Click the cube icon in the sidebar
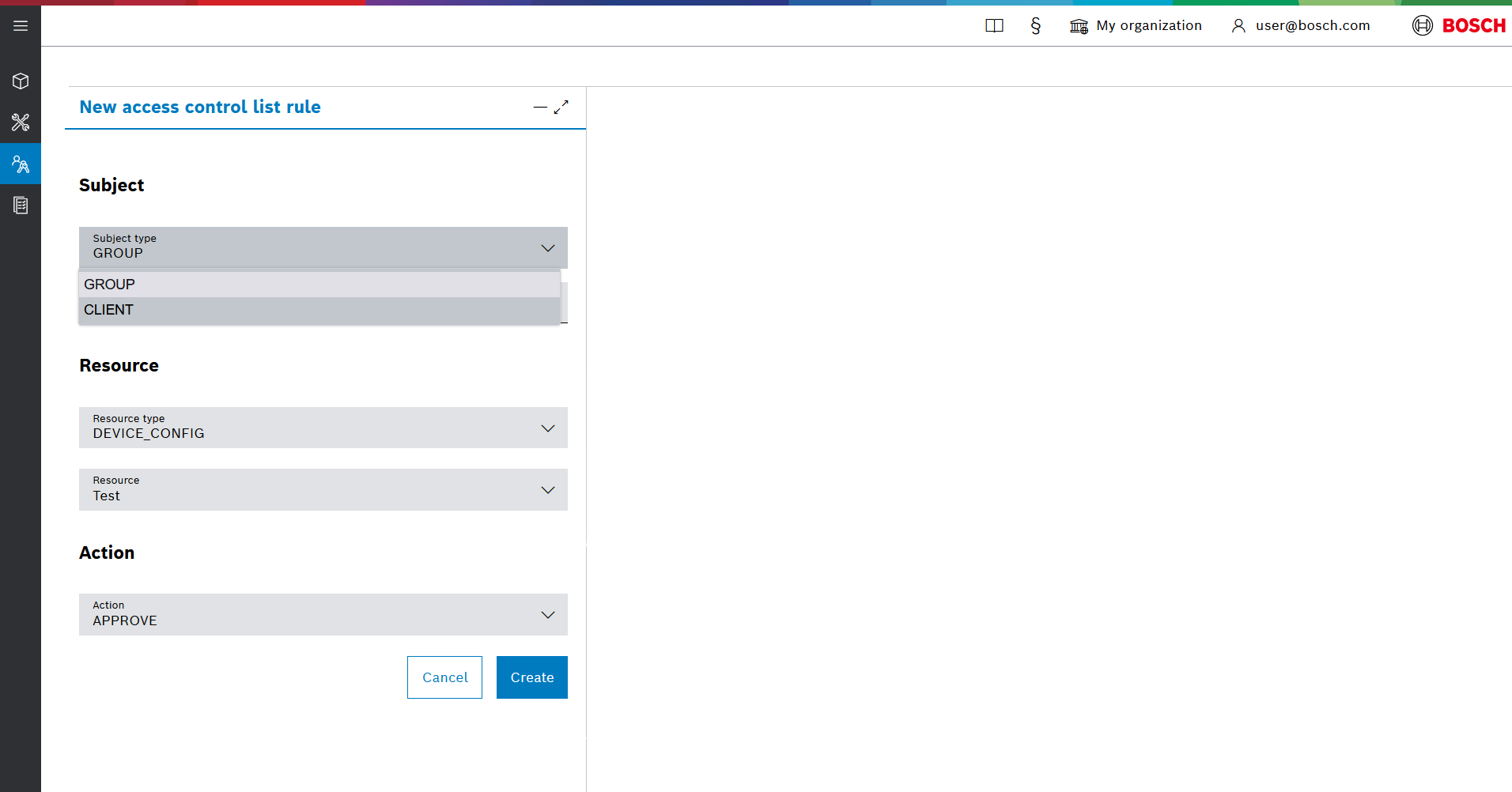 pyautogui.click(x=21, y=81)
